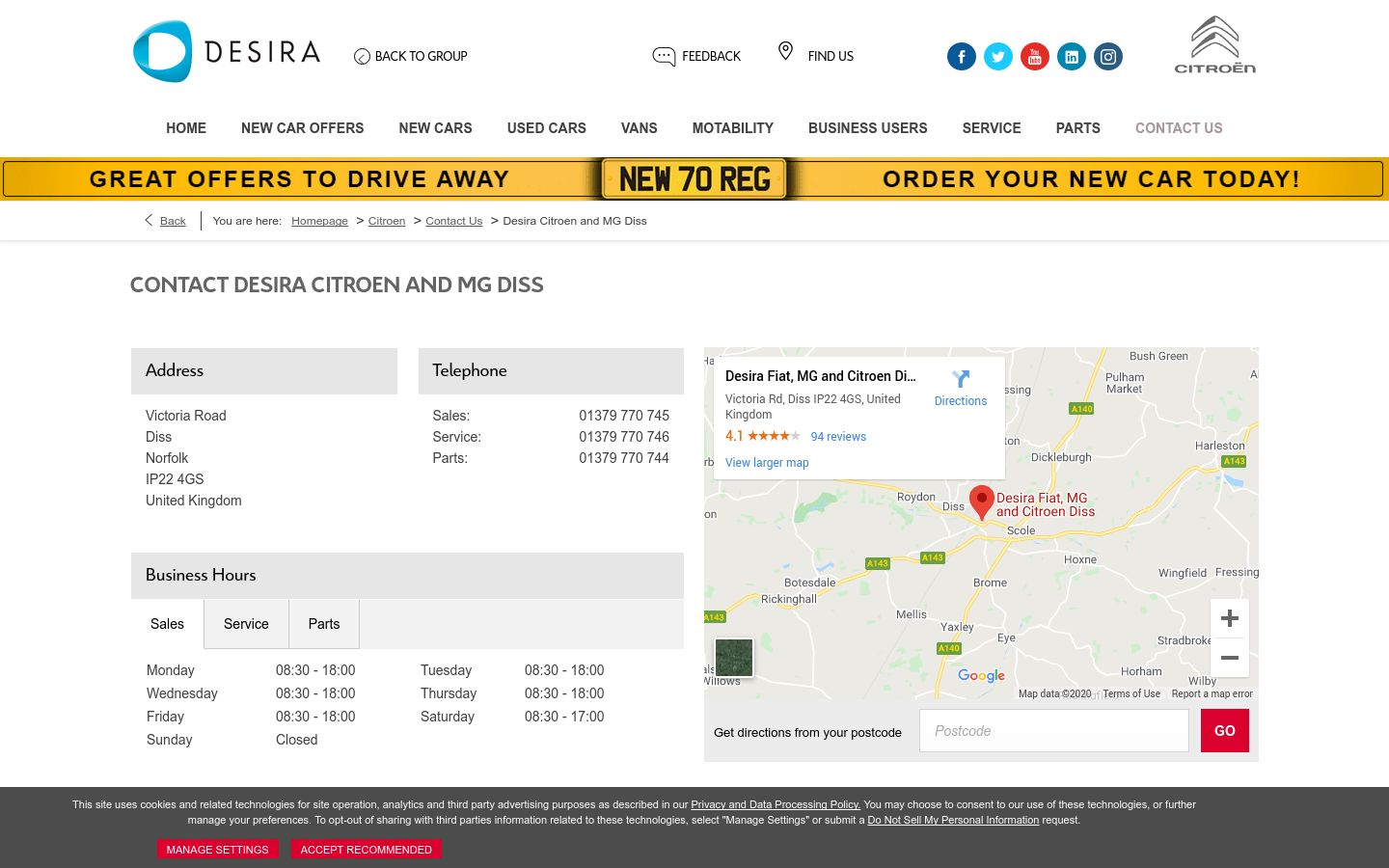Screen dimensions: 1389x868
Task: Open the Facebook social icon
Action: coord(961,57)
